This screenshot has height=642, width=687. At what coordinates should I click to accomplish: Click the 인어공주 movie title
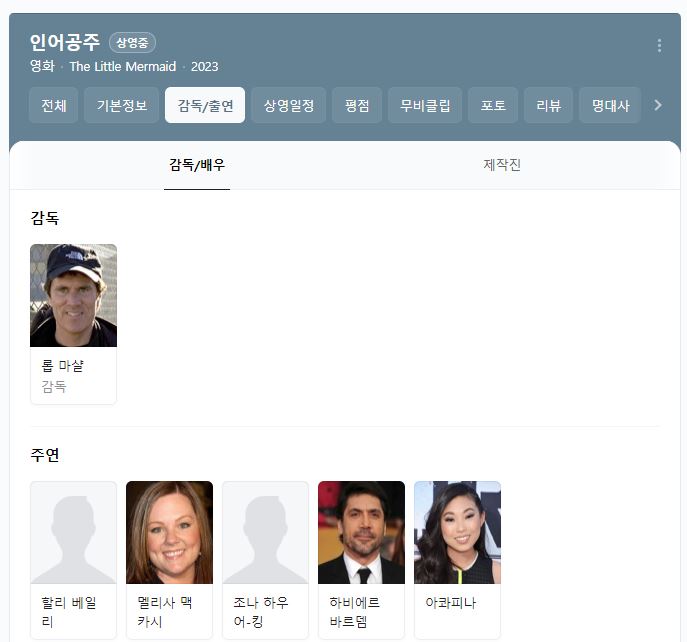pos(65,43)
